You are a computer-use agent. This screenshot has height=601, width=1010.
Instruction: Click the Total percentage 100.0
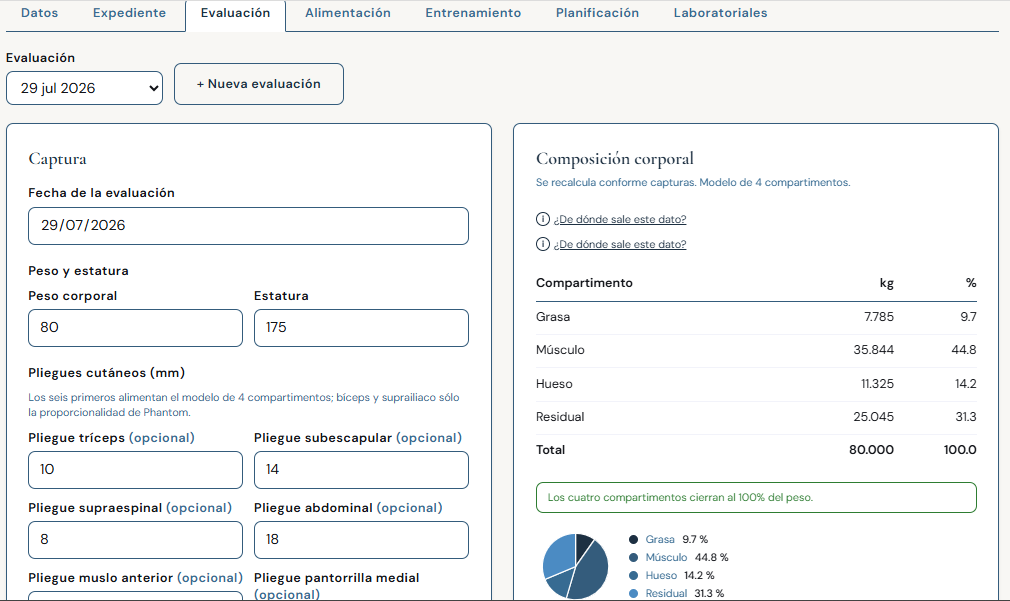point(960,450)
